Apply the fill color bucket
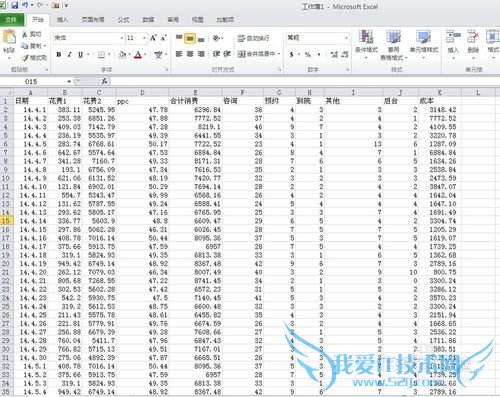Image resolution: width=500 pixels, height=397 pixels. coord(122,54)
